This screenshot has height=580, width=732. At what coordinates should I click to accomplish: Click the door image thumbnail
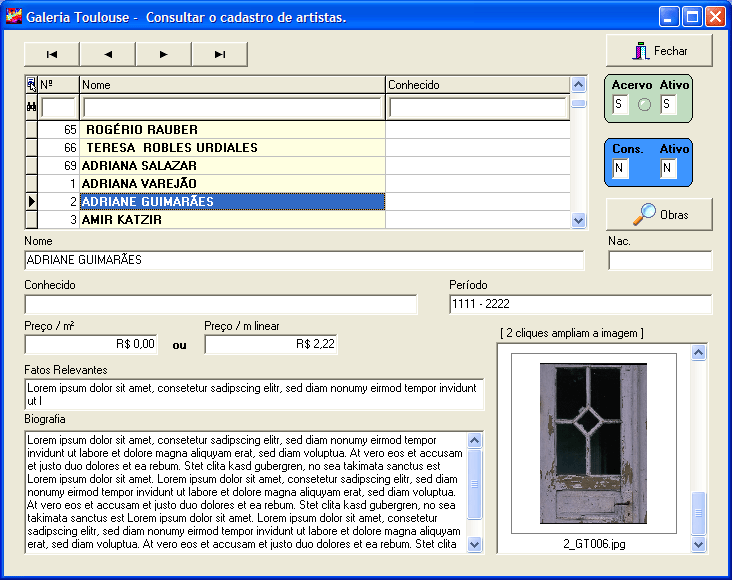click(593, 443)
